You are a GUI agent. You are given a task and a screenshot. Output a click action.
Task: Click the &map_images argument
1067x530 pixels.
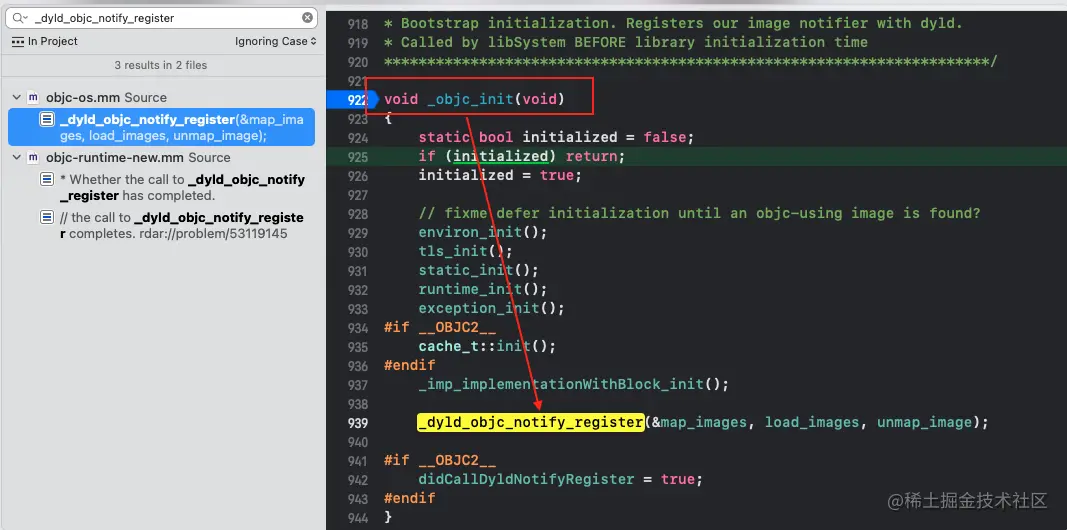coord(699,423)
